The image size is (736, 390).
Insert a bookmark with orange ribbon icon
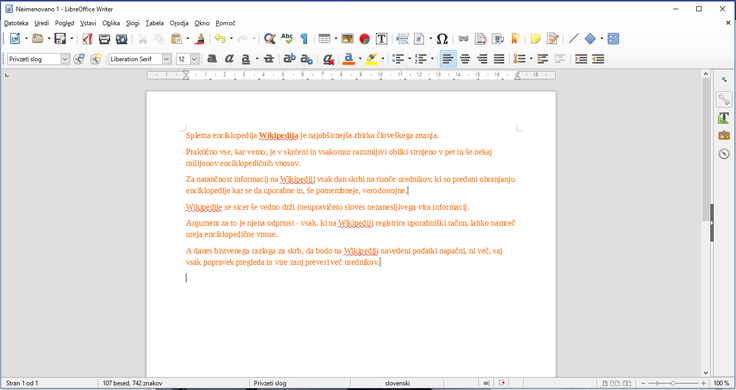515,38
